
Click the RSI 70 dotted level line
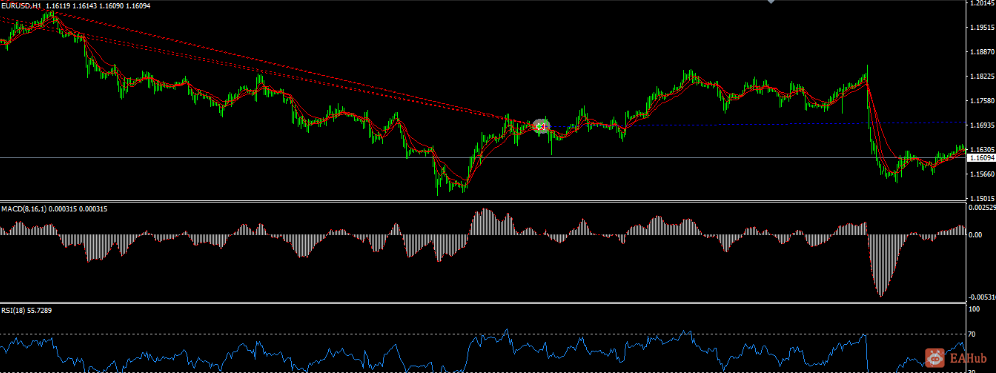click(483, 334)
